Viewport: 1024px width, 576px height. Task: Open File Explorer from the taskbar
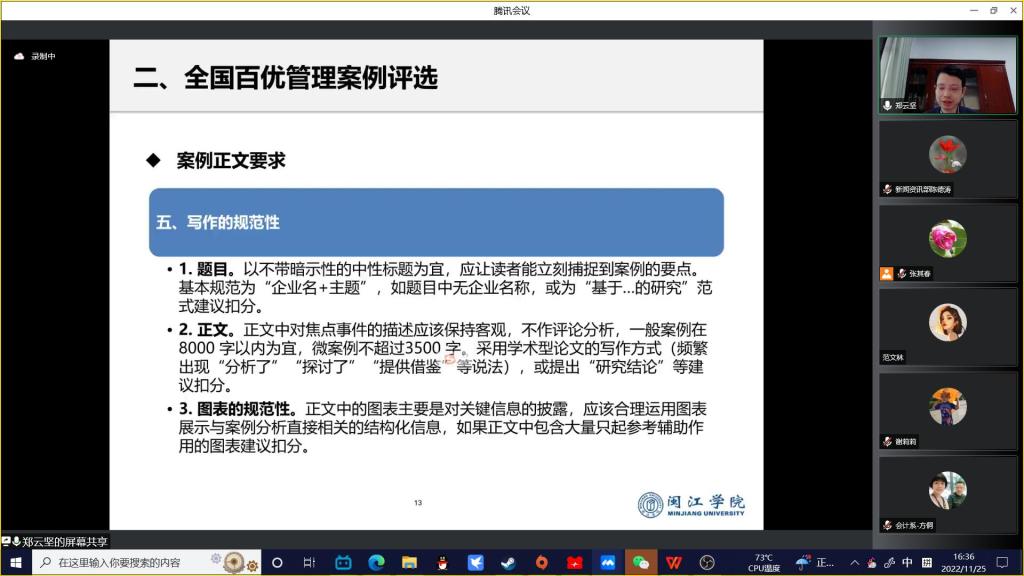(x=409, y=562)
